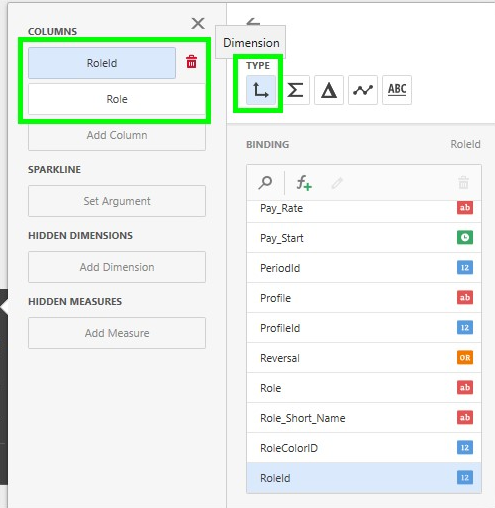
Task: Choose ProfileId field in binding list
Action: pos(364,328)
